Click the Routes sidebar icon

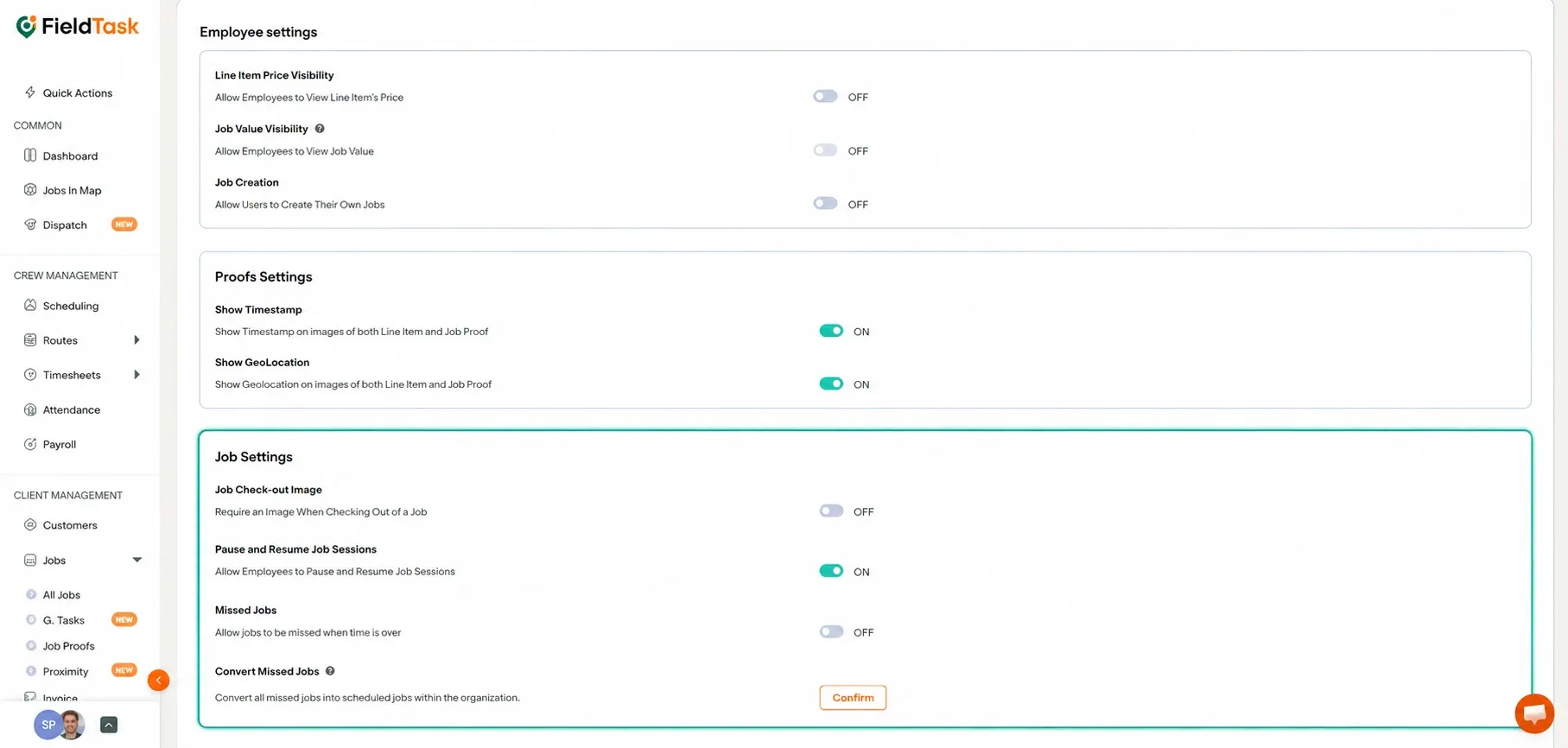point(30,340)
